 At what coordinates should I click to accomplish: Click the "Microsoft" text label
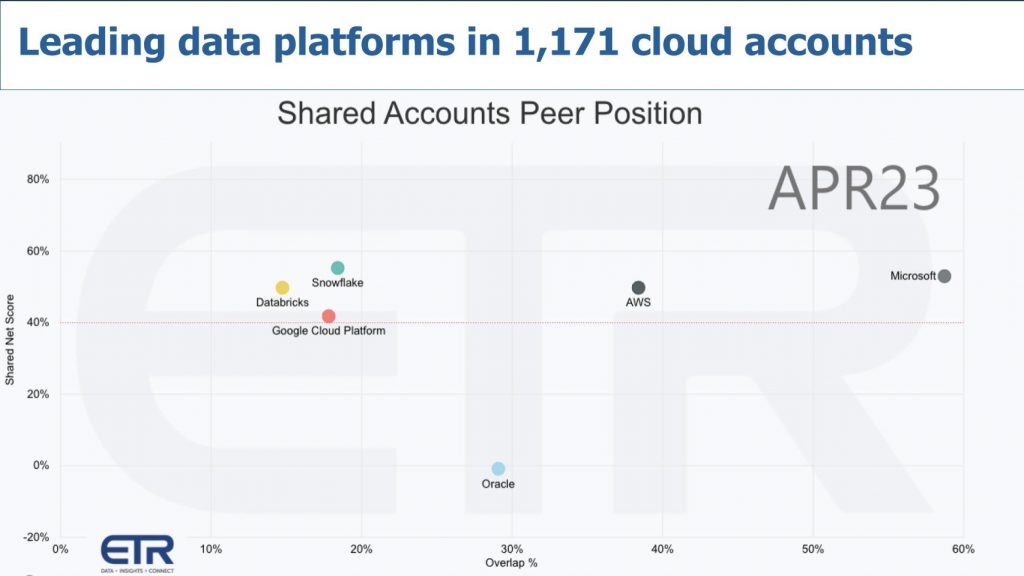point(913,276)
